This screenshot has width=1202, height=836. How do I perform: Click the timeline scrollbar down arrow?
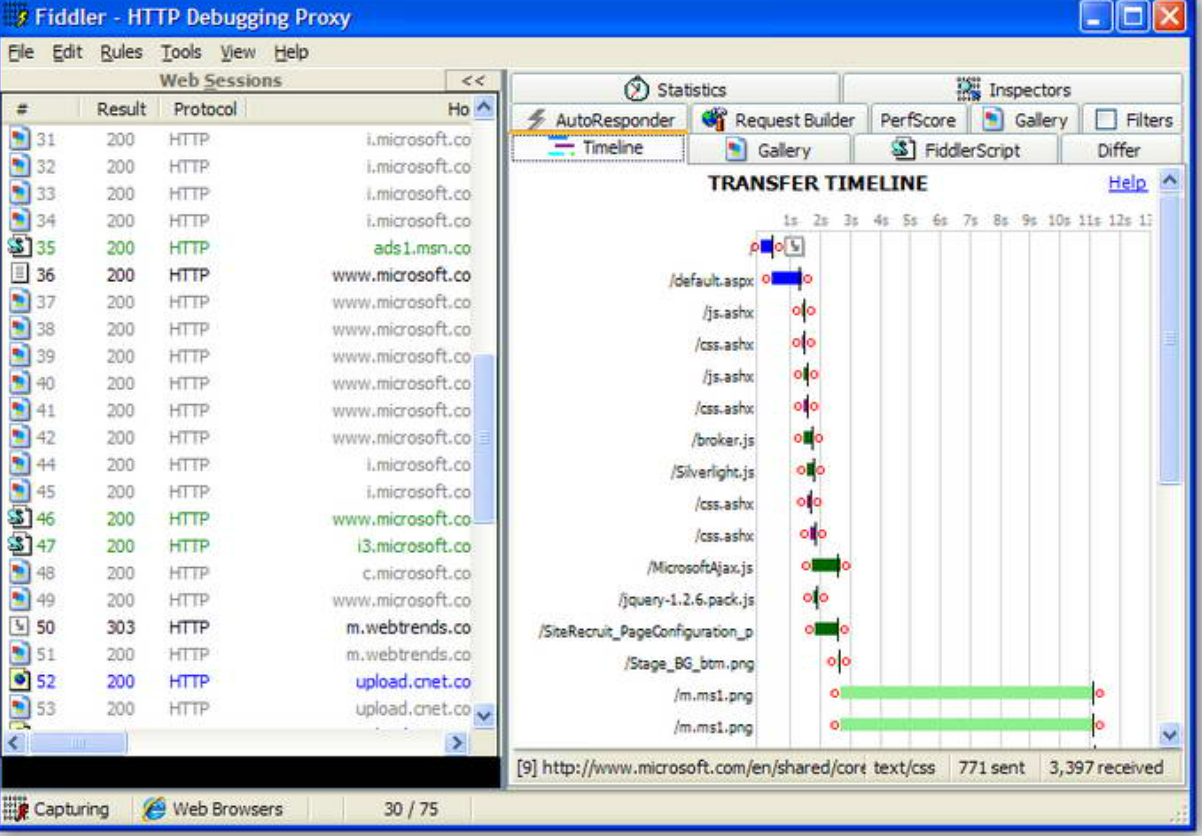[x=1169, y=734]
